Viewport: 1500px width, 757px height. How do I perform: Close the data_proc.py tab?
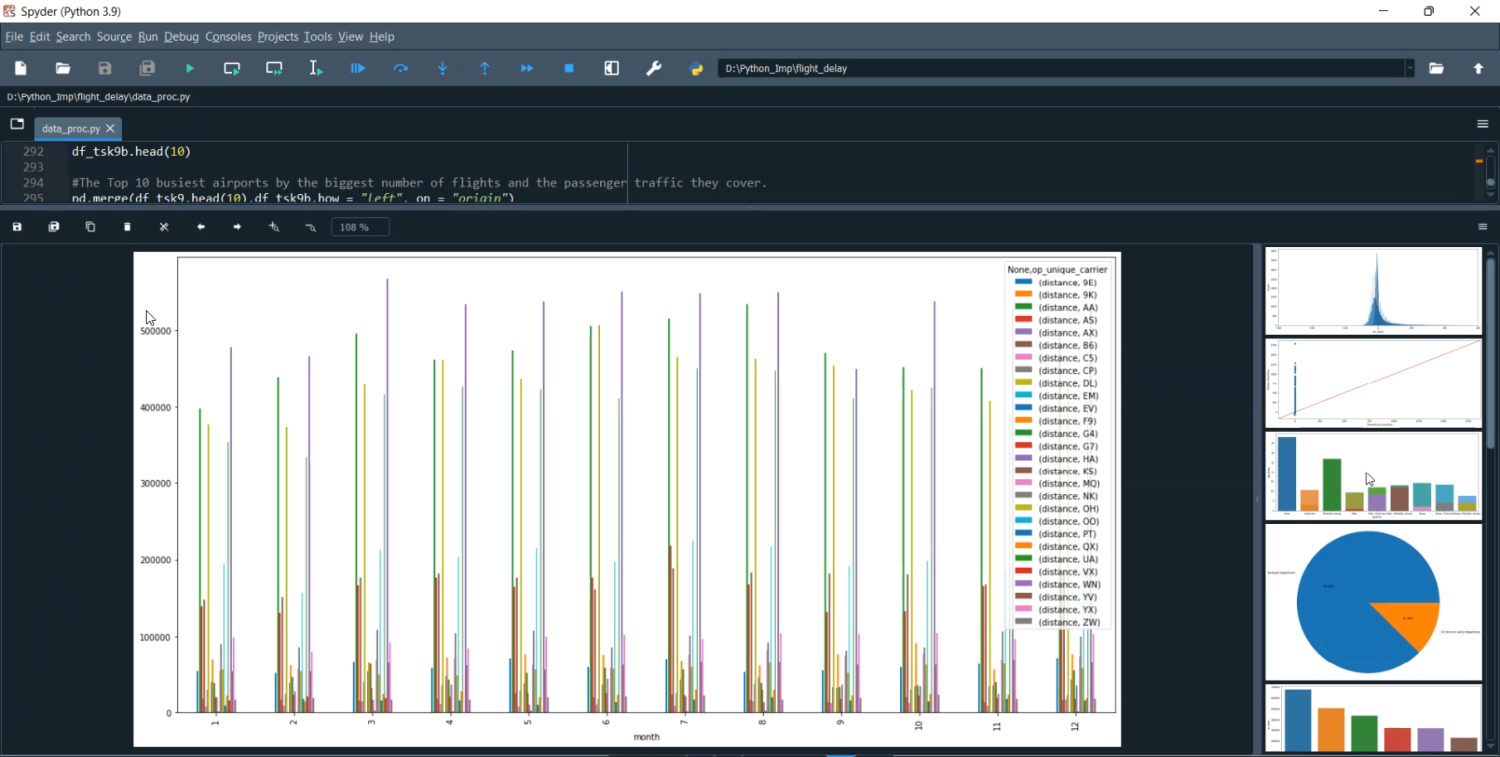pyautogui.click(x=111, y=129)
